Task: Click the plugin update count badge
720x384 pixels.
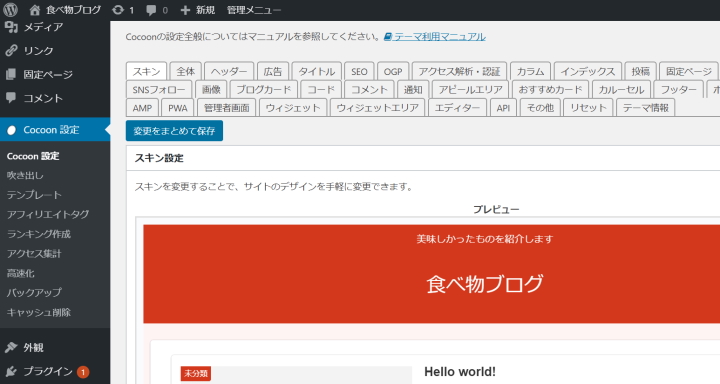Action: [83, 372]
